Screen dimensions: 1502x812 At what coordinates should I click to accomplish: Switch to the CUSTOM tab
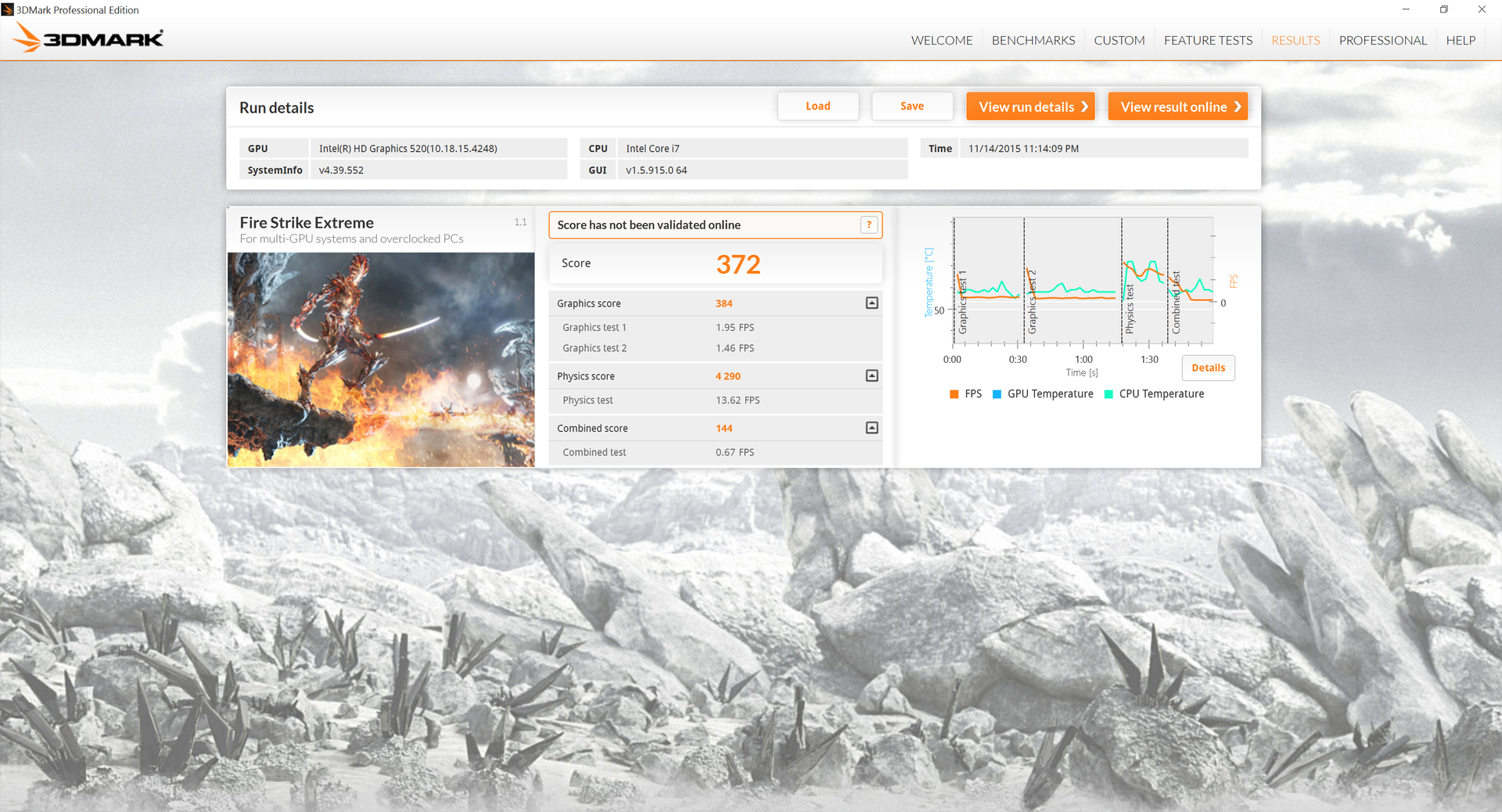[1119, 40]
